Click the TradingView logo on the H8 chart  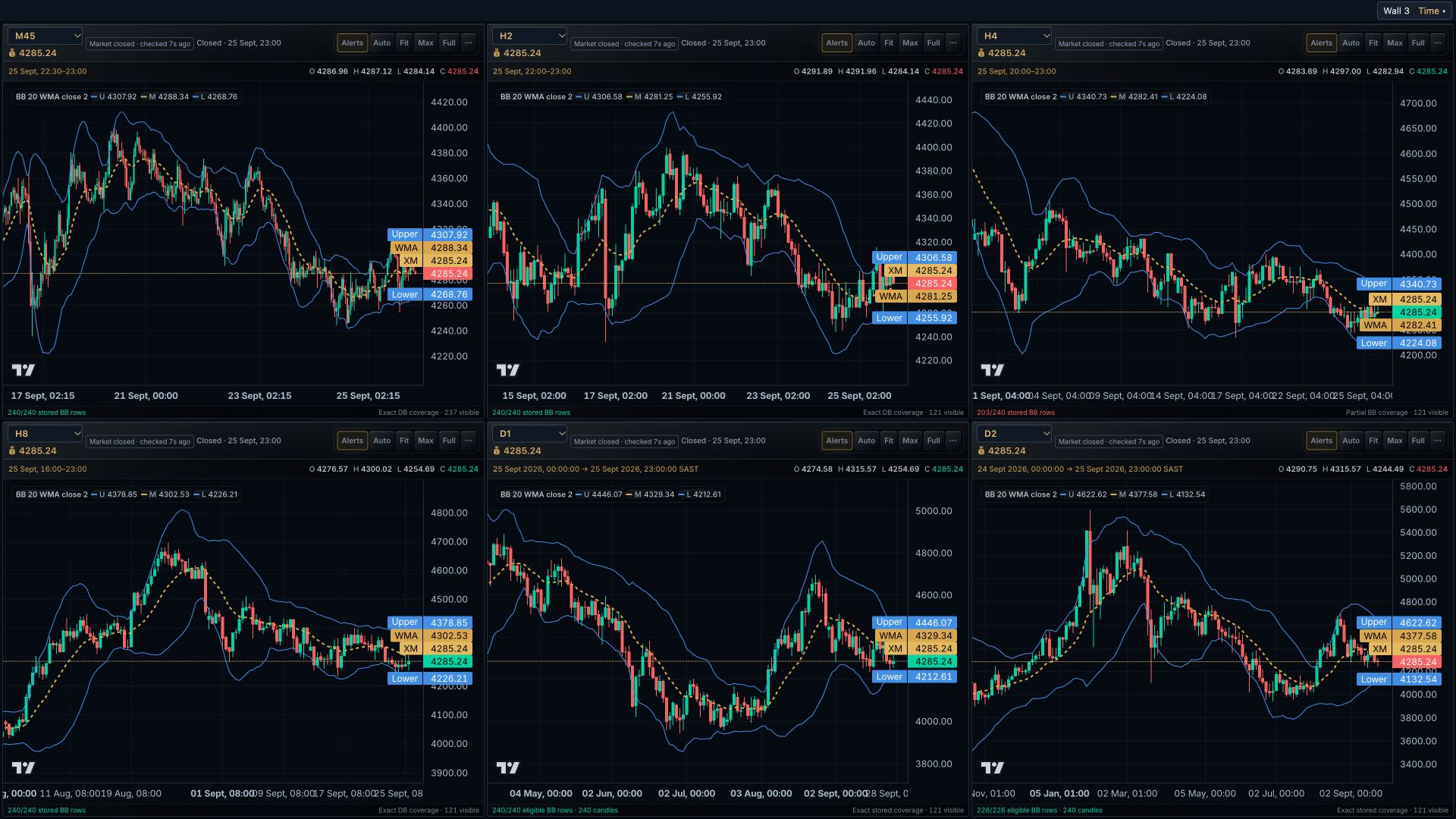(x=23, y=767)
